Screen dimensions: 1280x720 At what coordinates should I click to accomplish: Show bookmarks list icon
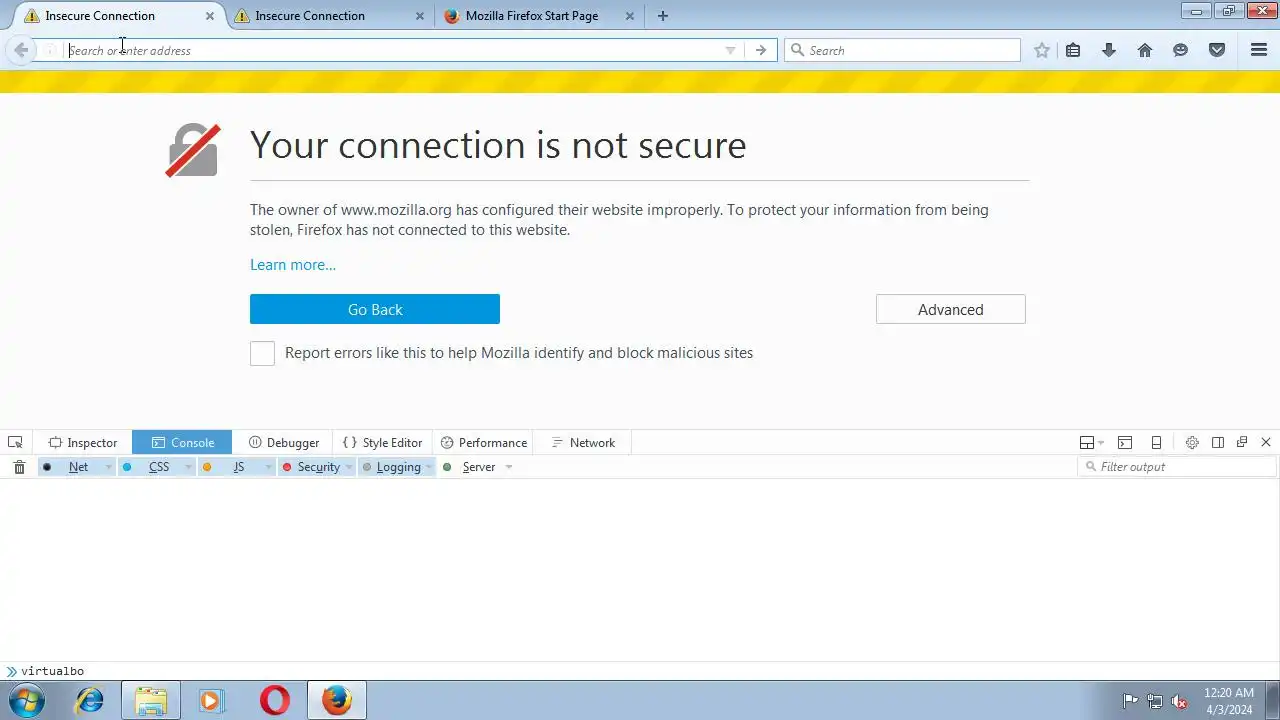click(1073, 50)
